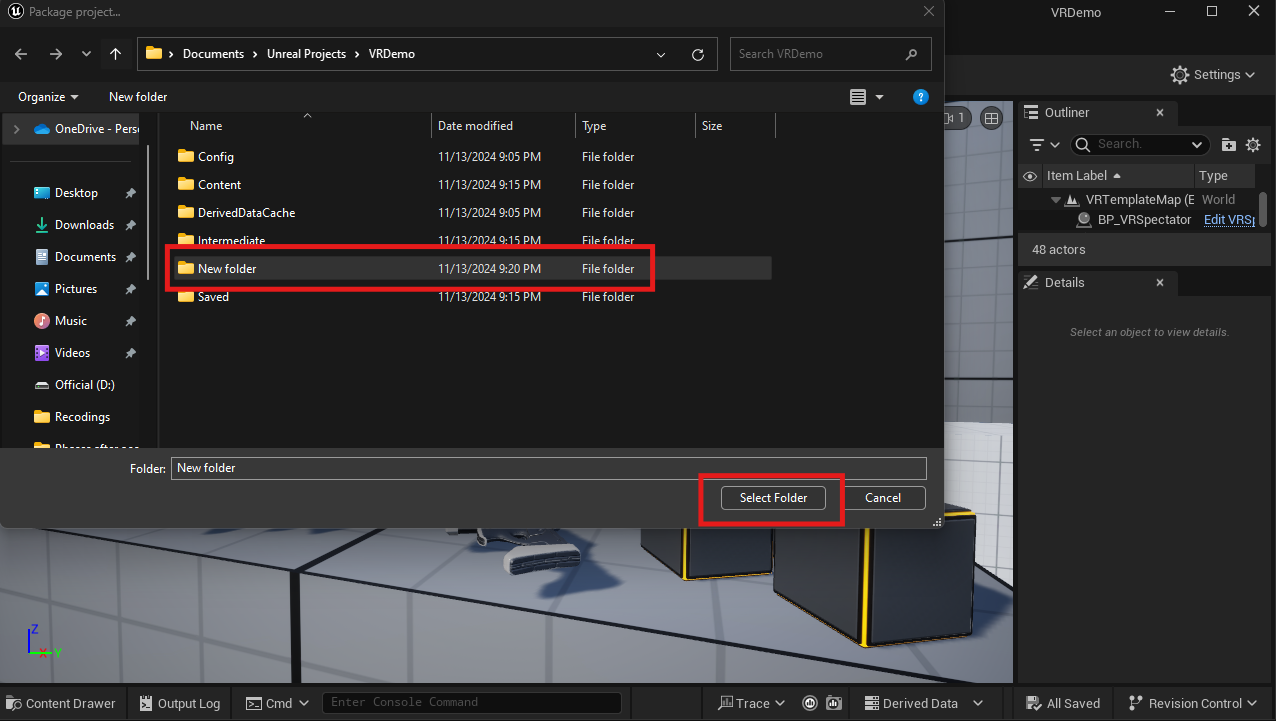Toggle the Outliner visibility eye column
The image size is (1276, 721).
point(1029,176)
